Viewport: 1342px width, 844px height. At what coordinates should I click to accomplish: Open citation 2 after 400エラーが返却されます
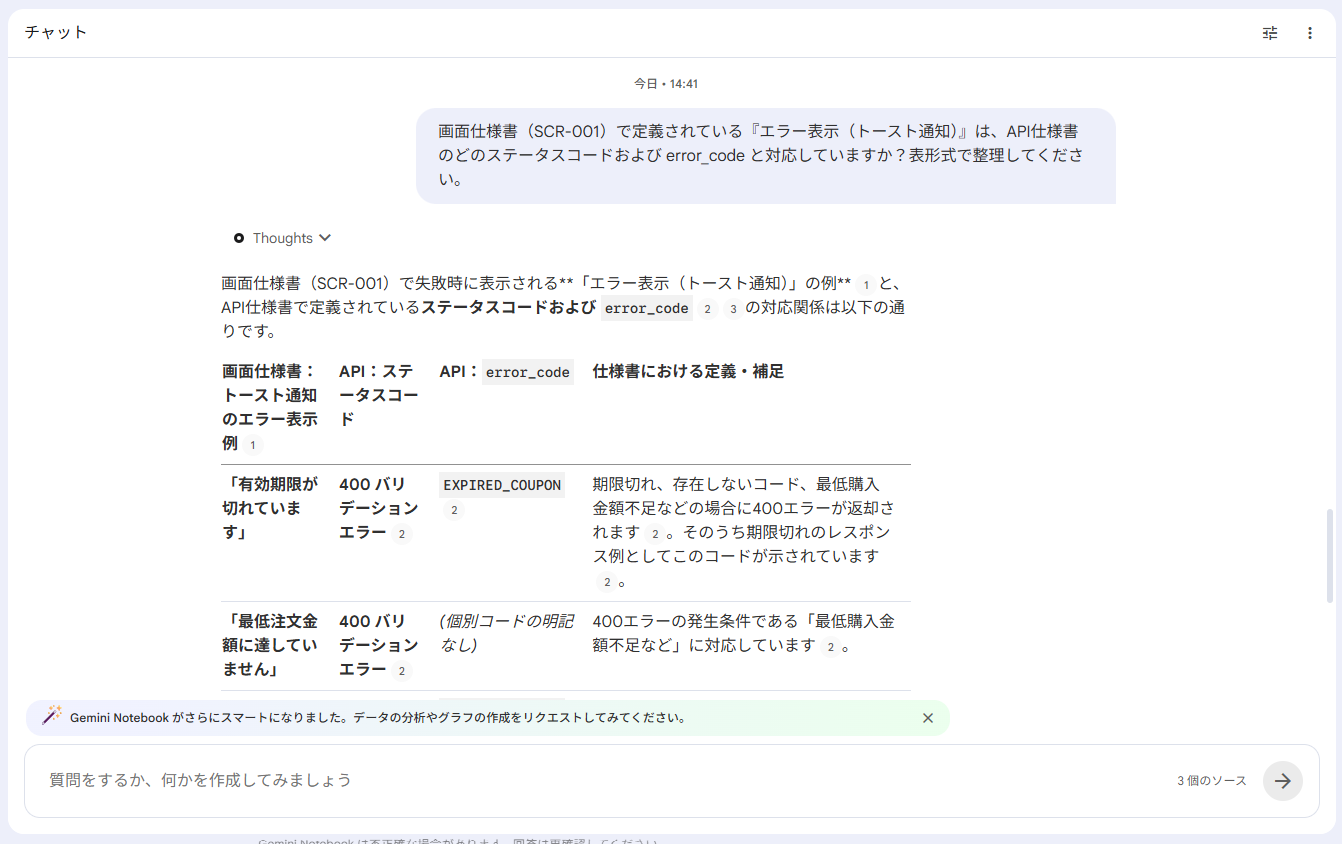tap(655, 534)
